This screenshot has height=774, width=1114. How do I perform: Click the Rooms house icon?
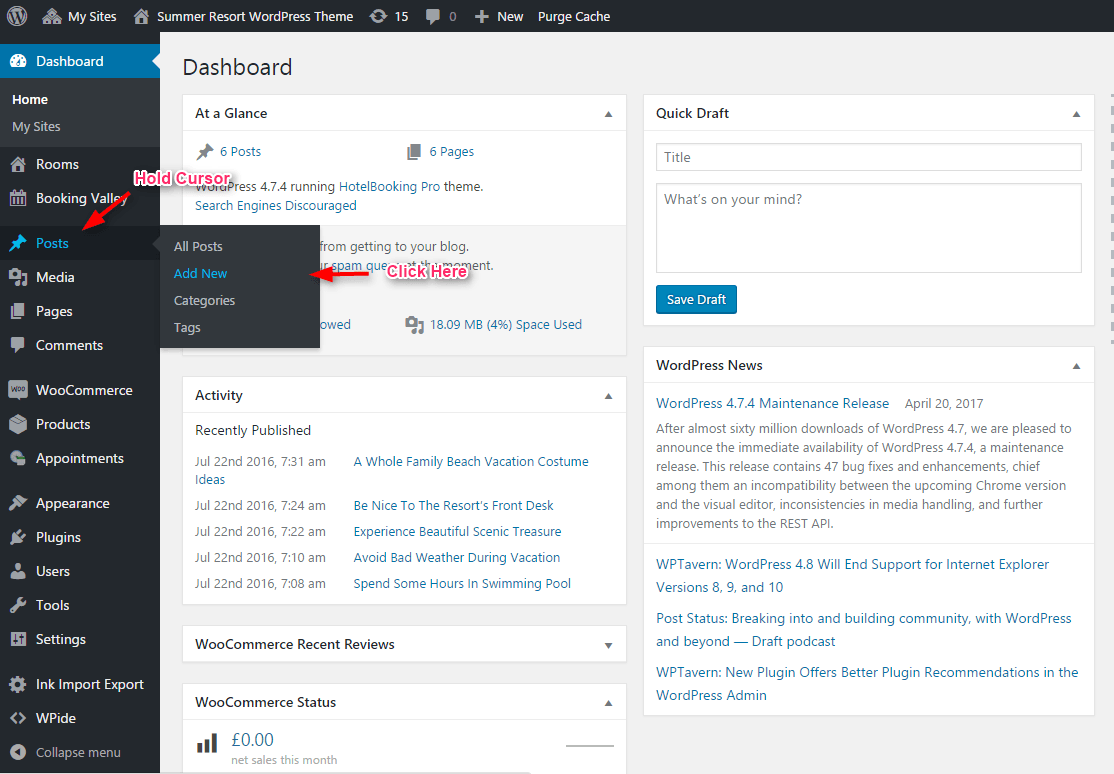pos(18,164)
